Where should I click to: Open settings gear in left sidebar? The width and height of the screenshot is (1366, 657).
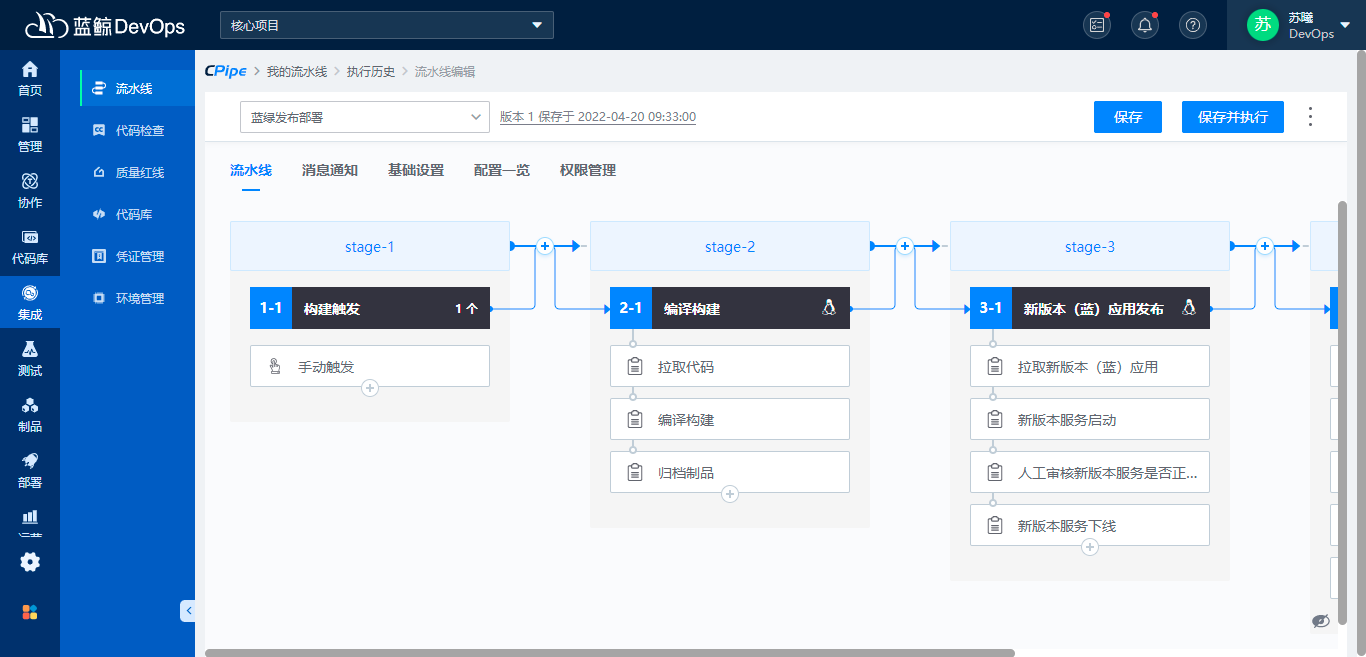tap(30, 562)
